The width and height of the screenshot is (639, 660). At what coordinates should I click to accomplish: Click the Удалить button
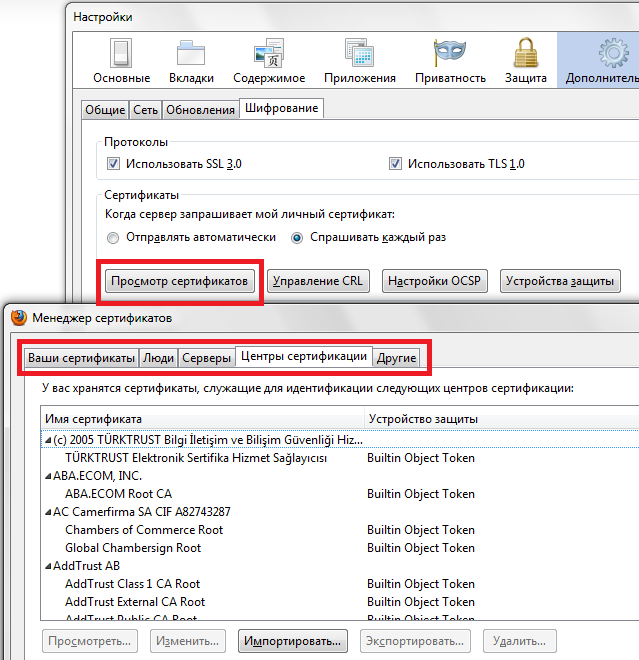[x=519, y=641]
